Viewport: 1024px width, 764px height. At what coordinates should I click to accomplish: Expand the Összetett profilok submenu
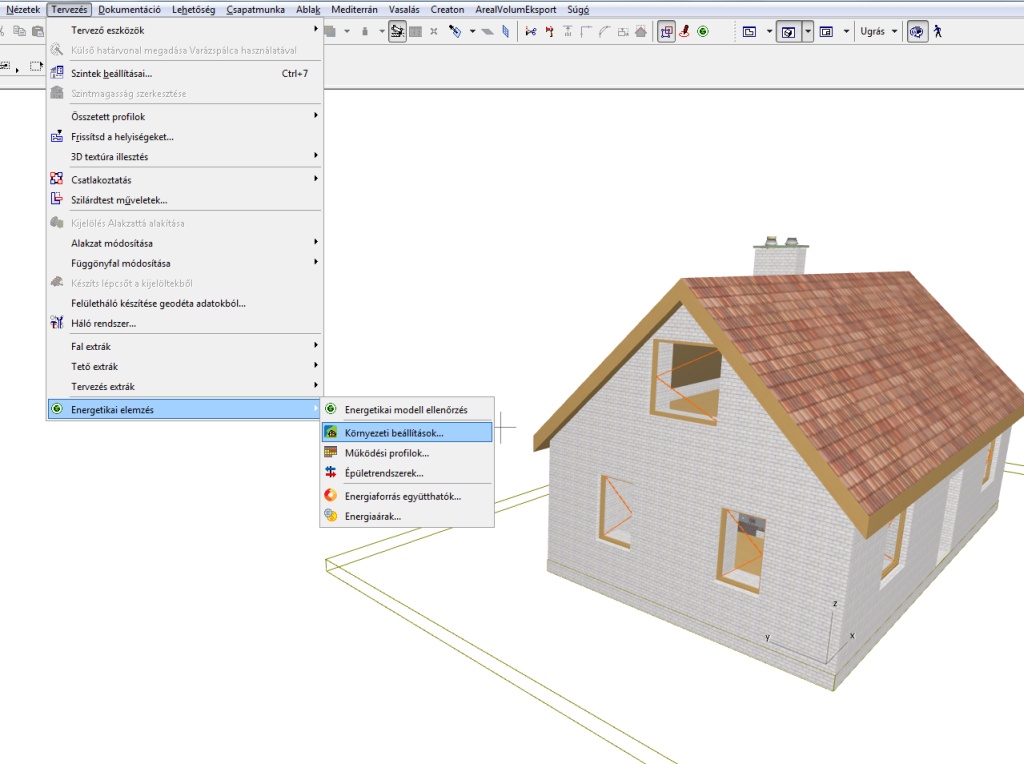[185, 116]
